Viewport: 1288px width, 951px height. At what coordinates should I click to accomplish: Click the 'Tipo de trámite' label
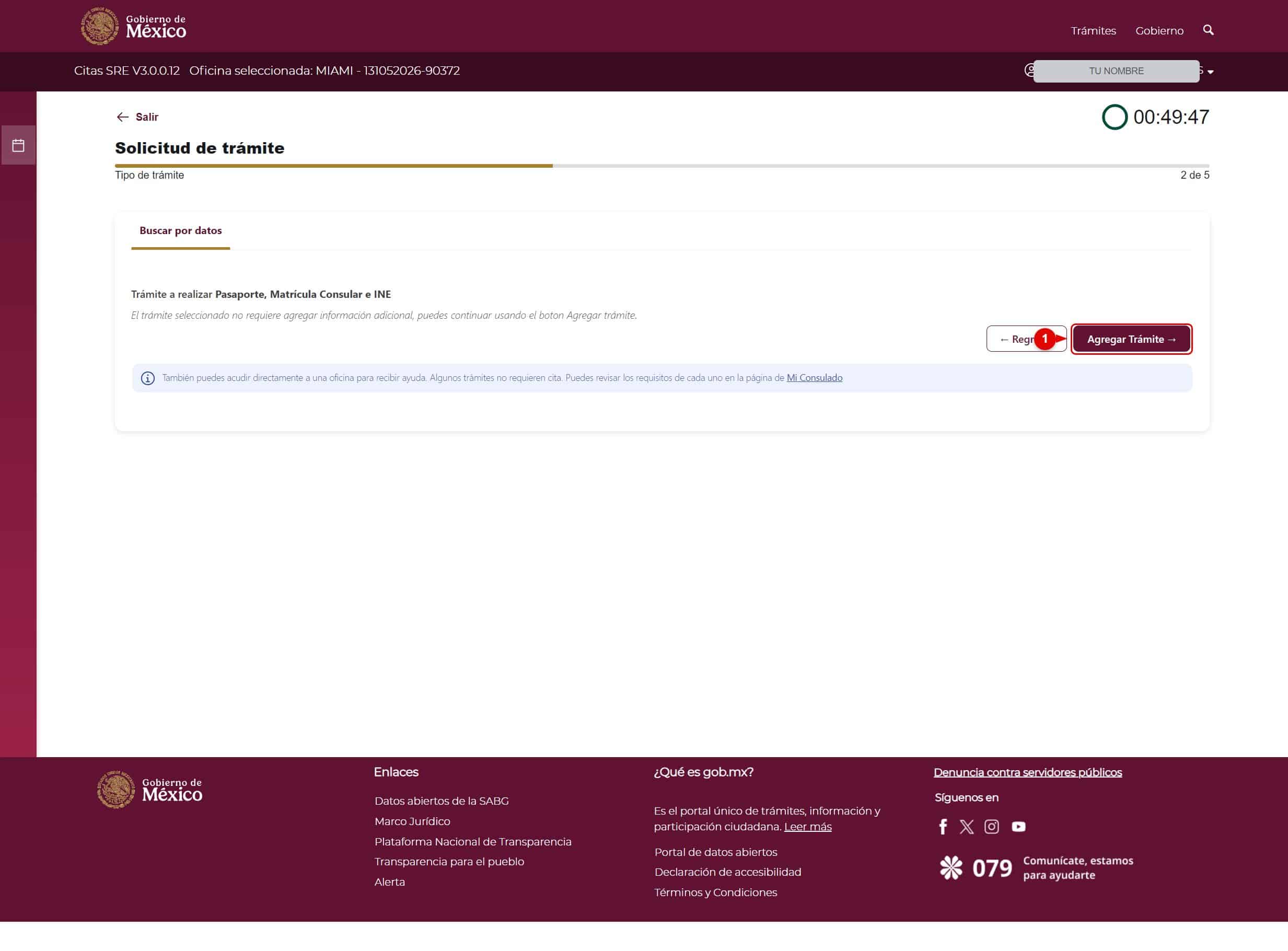[x=149, y=175]
